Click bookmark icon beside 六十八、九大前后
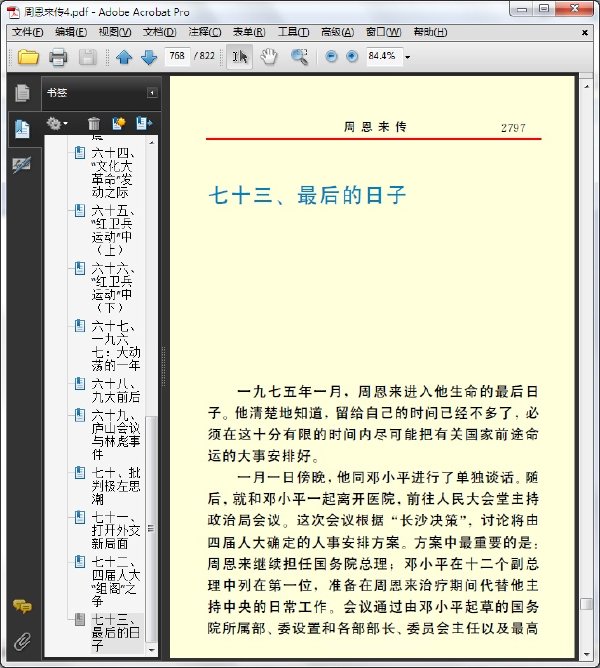 (x=80, y=383)
